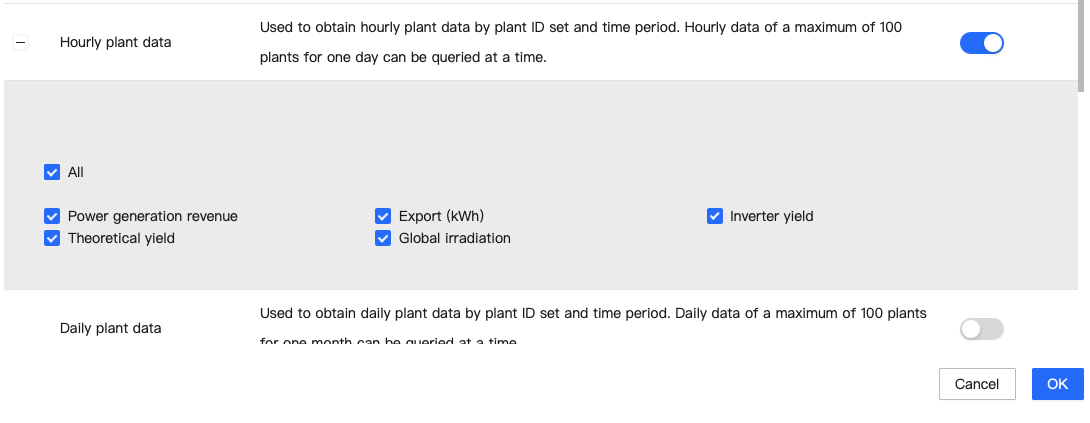Viewport: 1090px width, 423px height.
Task: Uncheck the All checkbox
Action: (52, 172)
